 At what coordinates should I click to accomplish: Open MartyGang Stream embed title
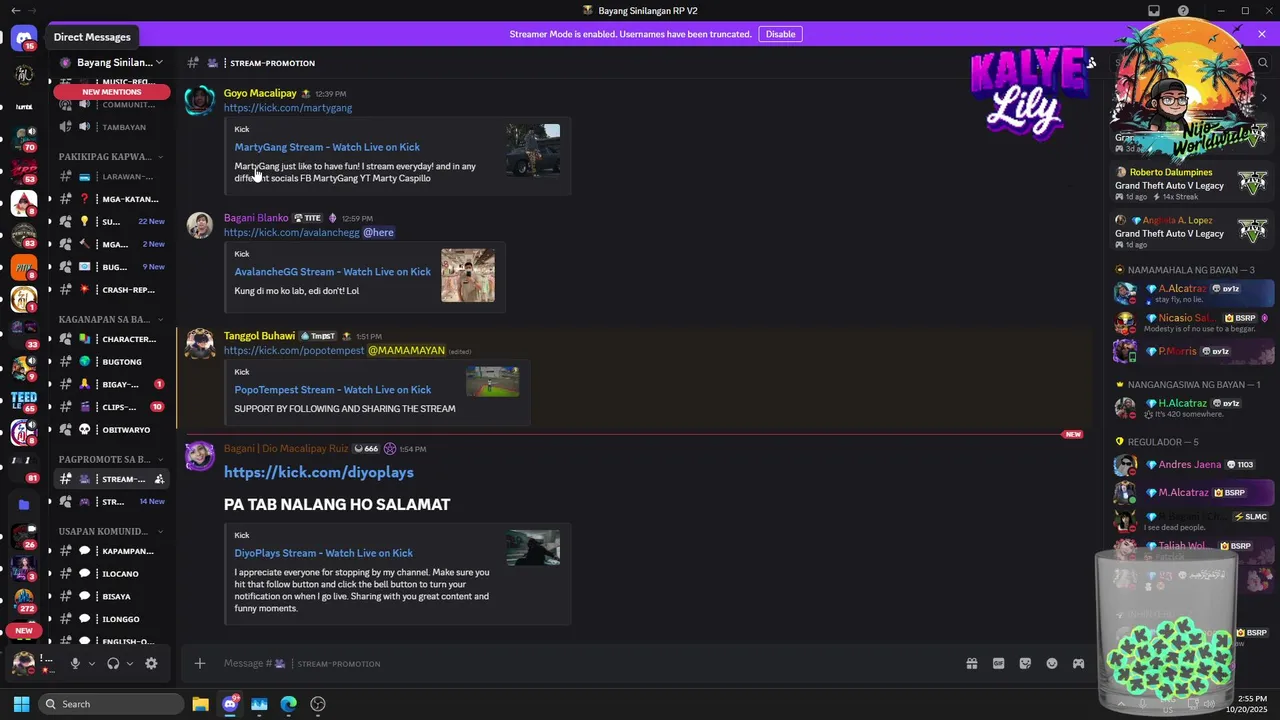click(x=327, y=147)
